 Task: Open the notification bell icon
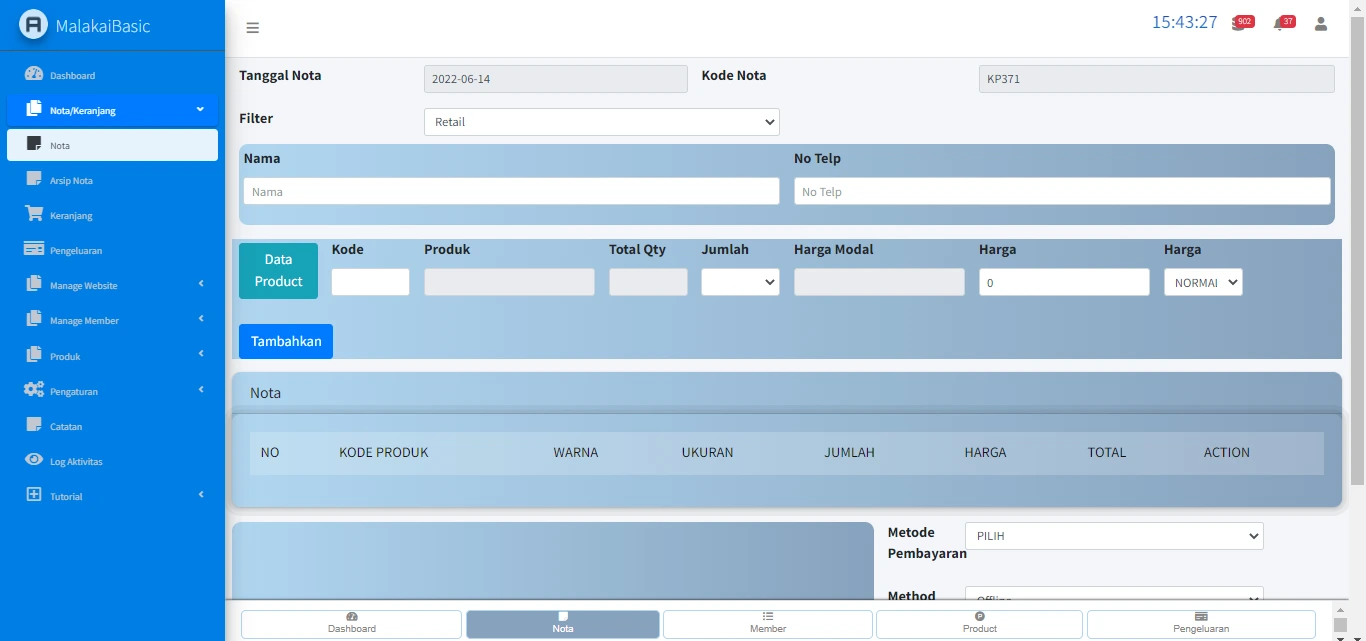point(1279,24)
